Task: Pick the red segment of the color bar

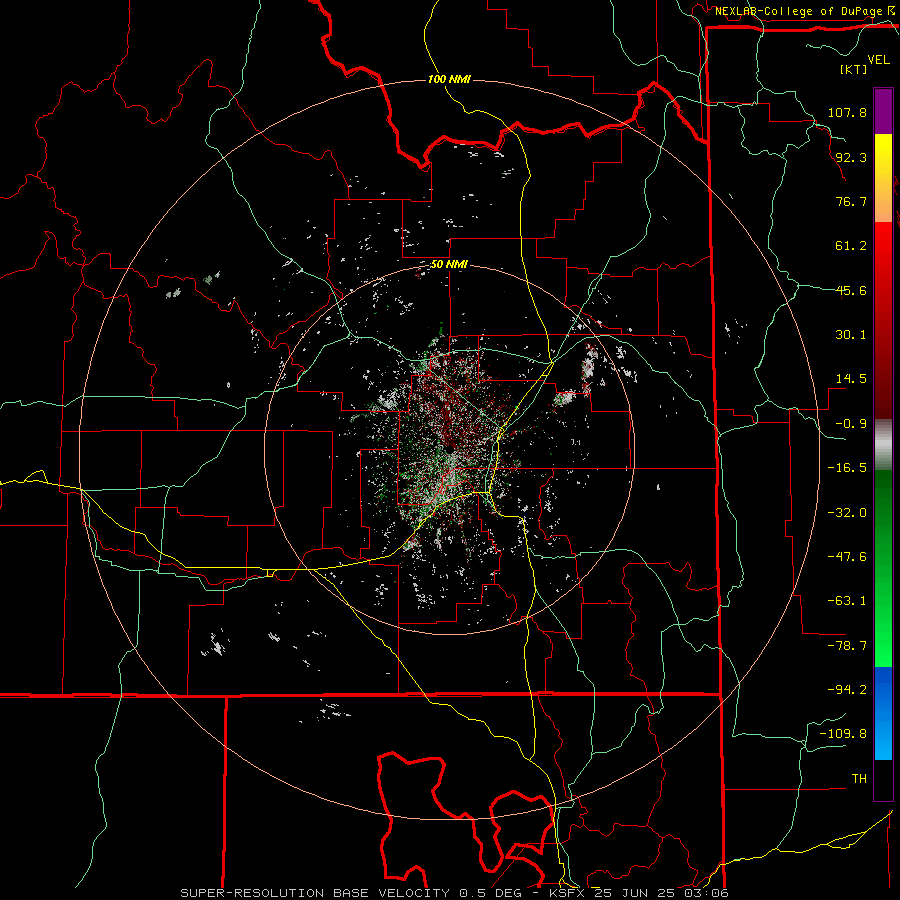Action: (883, 320)
